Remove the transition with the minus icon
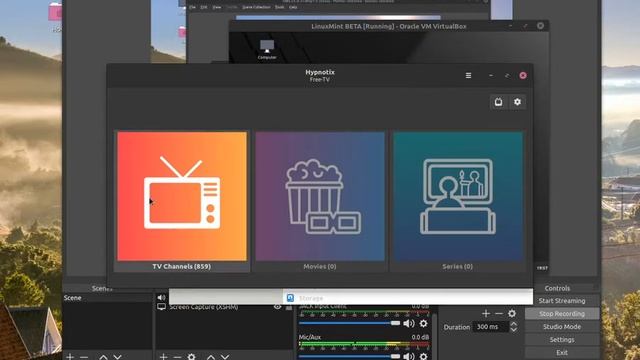This screenshot has height=360, width=640. click(x=499, y=313)
